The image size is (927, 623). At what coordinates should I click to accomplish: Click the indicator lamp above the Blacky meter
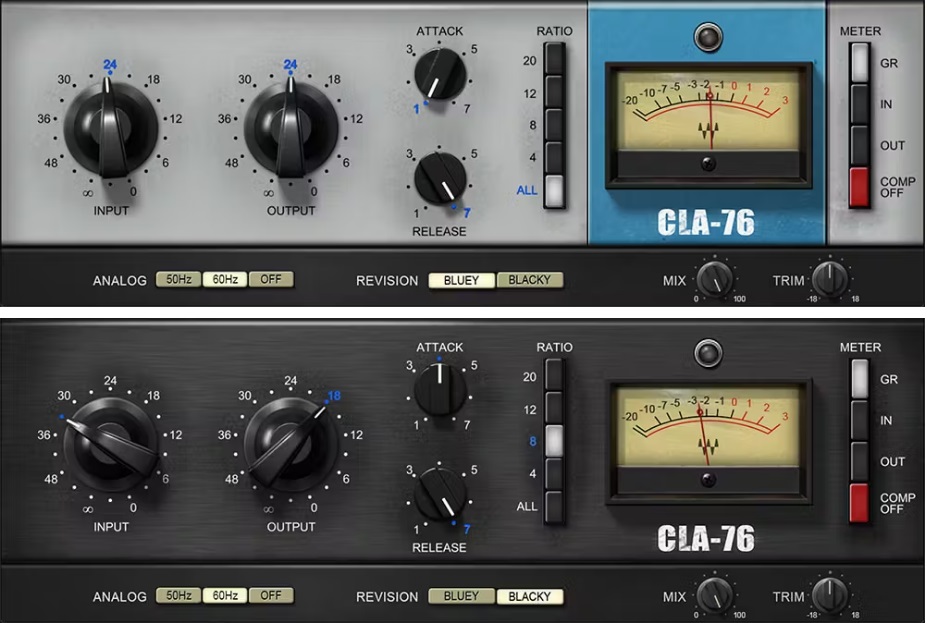[709, 352]
